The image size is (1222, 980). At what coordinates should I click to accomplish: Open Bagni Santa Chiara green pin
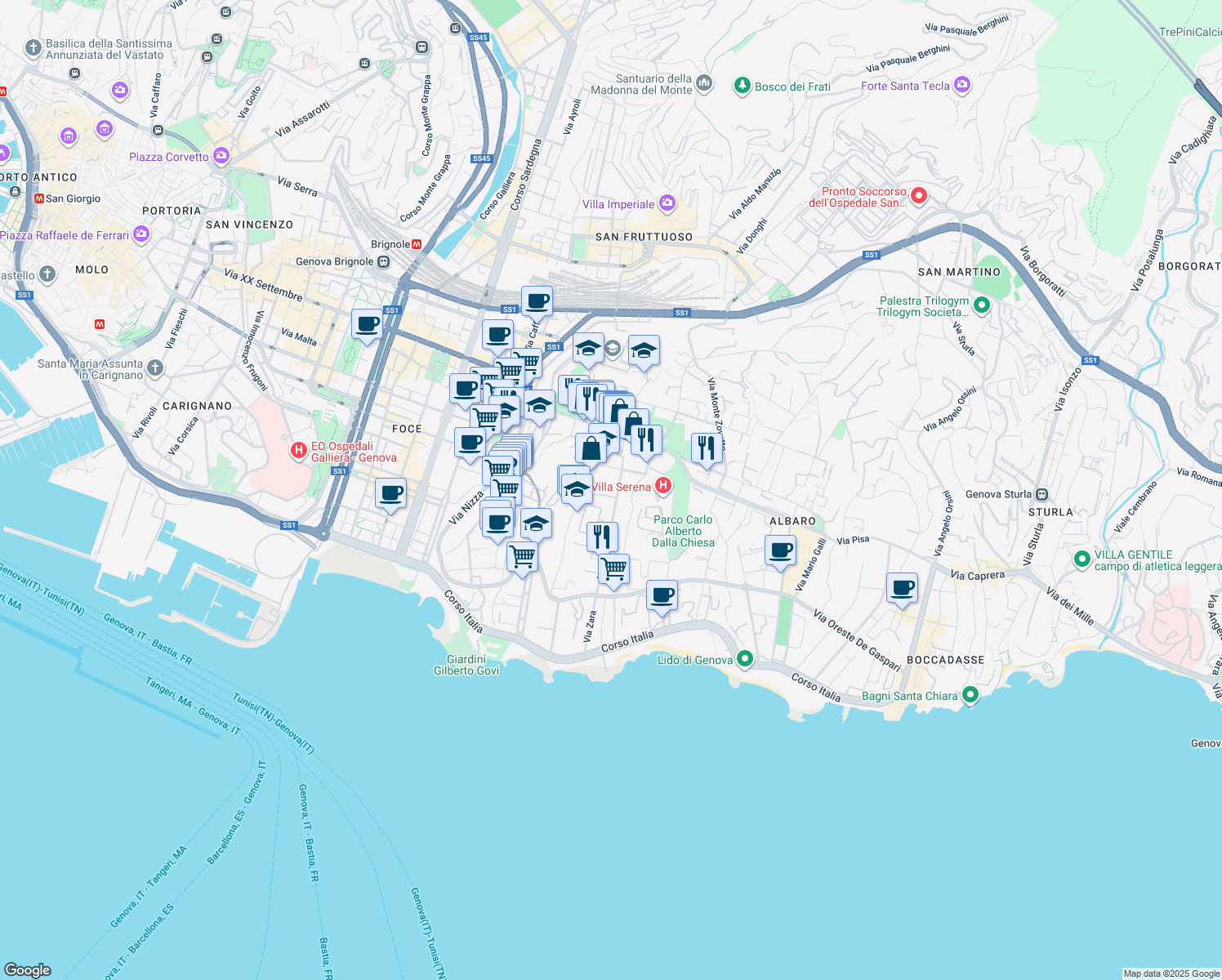tap(970, 695)
